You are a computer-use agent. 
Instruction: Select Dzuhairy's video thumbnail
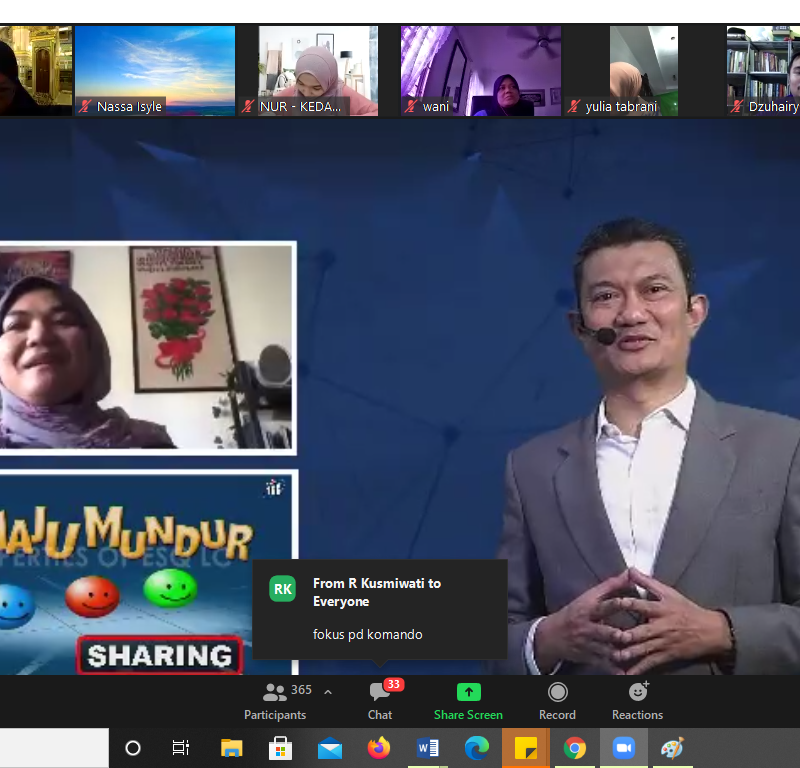click(x=765, y=70)
